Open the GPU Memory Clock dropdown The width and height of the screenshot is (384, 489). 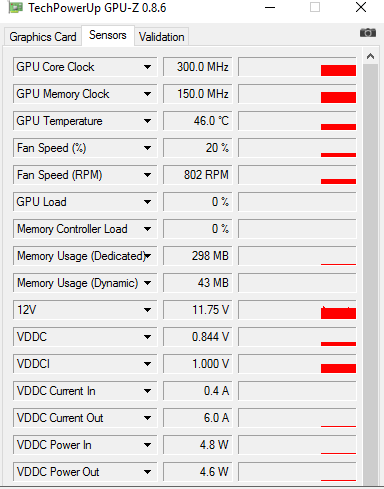(x=147, y=94)
